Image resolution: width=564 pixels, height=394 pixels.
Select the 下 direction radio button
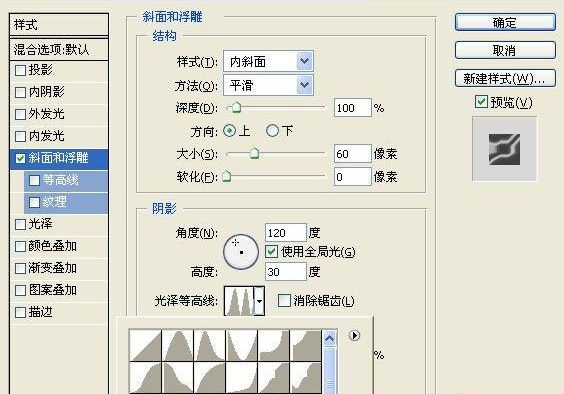coord(272,131)
